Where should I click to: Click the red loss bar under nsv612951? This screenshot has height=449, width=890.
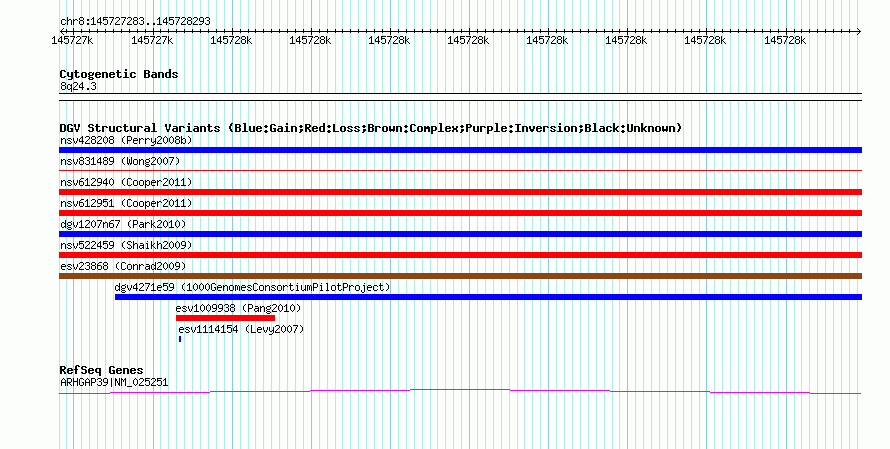pos(460,213)
